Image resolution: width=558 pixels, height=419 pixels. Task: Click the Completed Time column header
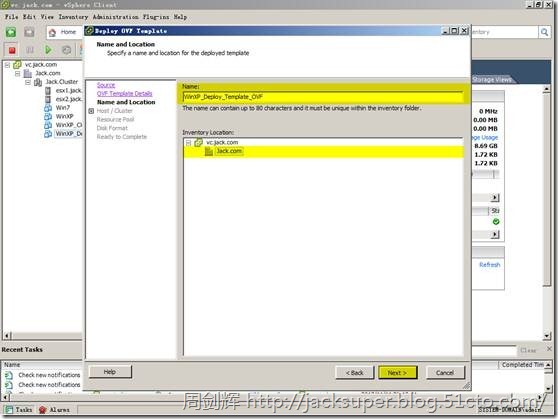[x=521, y=365]
